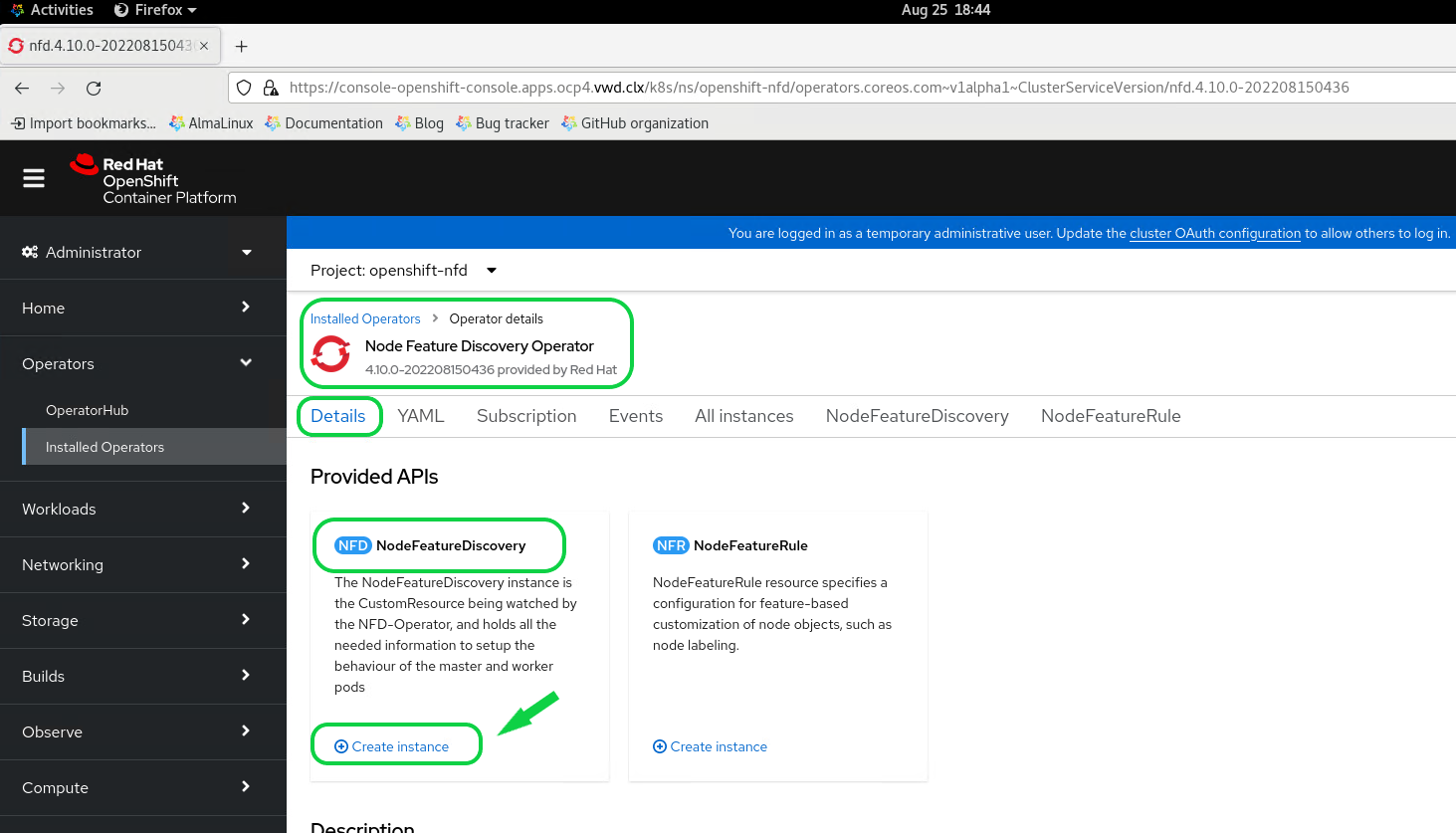1456x833 pixels.
Task: Click the Node Feature Discovery Operator logo
Action: pyautogui.click(x=330, y=354)
